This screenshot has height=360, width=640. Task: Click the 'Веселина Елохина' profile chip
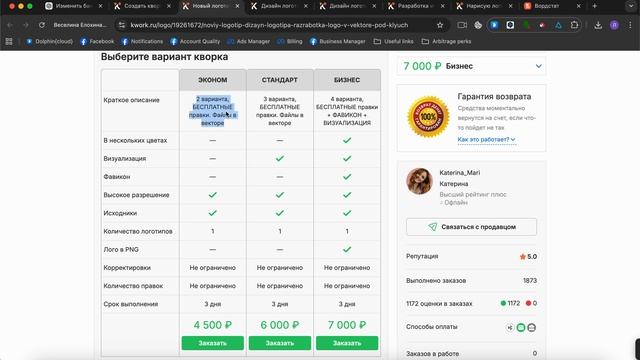pos(80,25)
